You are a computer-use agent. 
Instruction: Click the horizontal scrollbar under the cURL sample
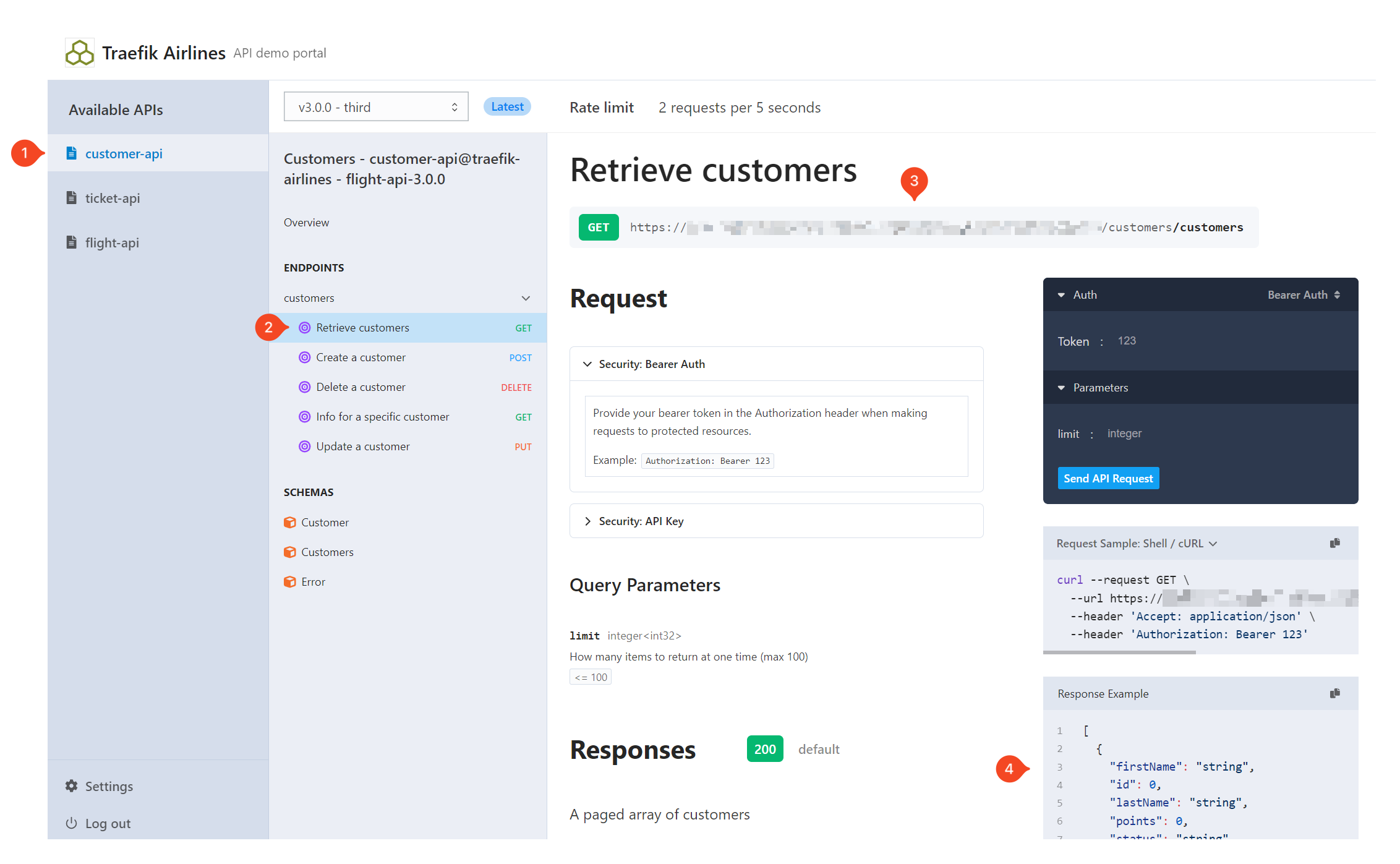click(x=1121, y=652)
